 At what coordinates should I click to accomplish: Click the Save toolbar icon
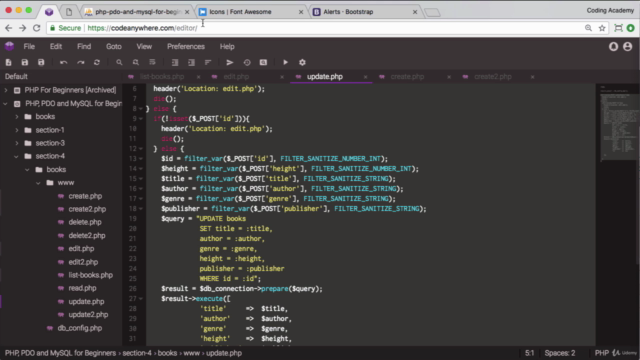point(24,62)
